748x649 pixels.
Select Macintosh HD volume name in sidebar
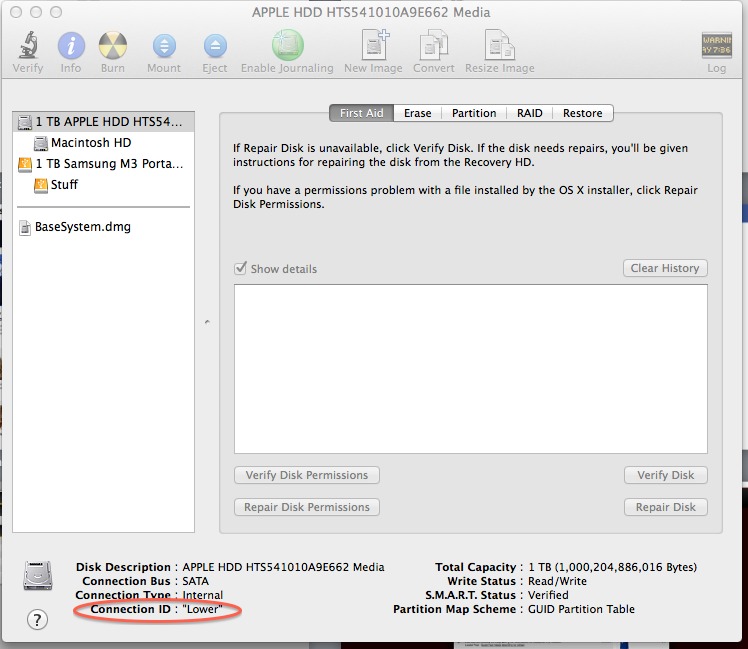click(91, 143)
